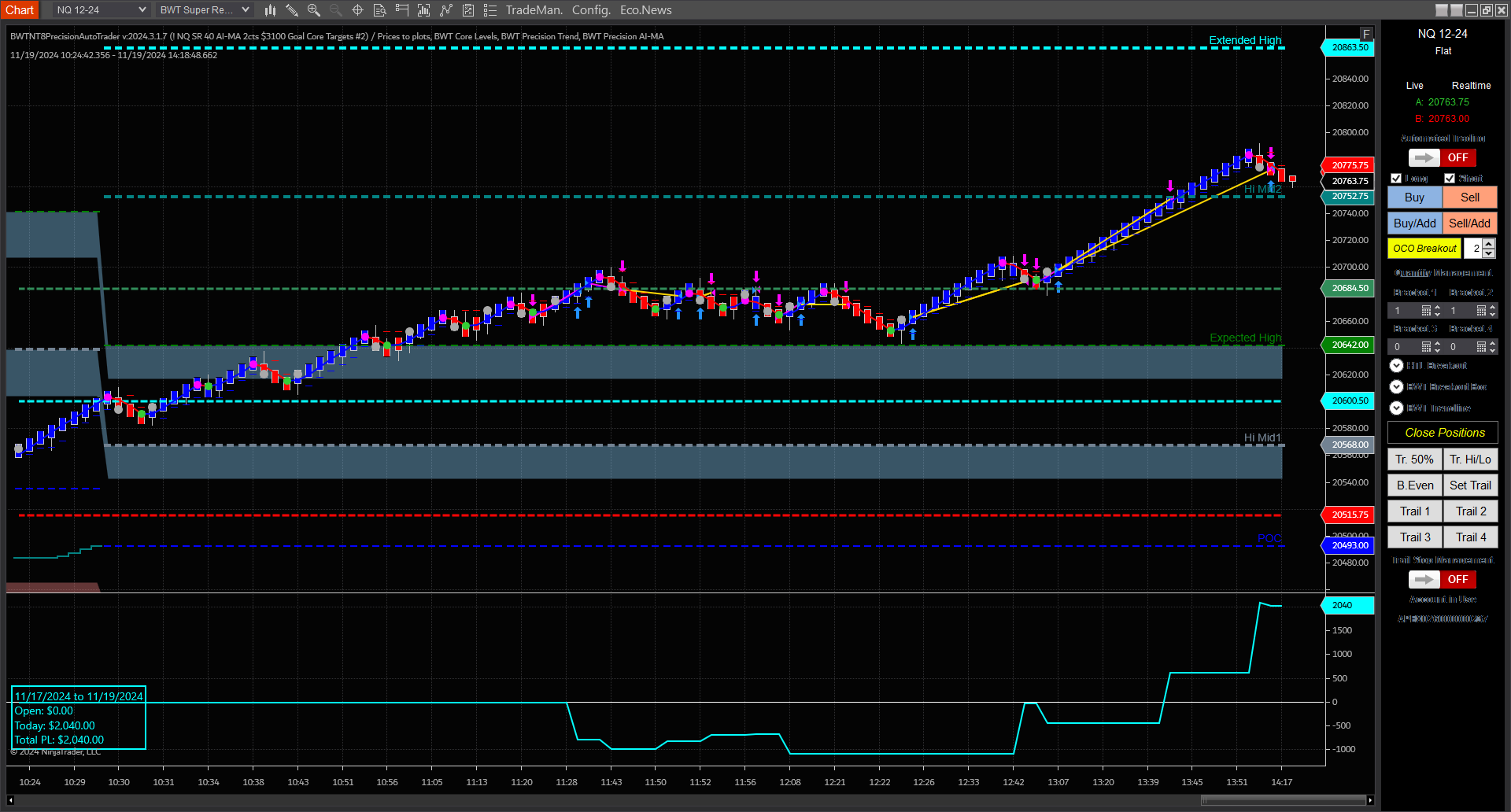Expand the BWT Trendline section
Viewport: 1511px width, 812px height.
(x=1396, y=408)
